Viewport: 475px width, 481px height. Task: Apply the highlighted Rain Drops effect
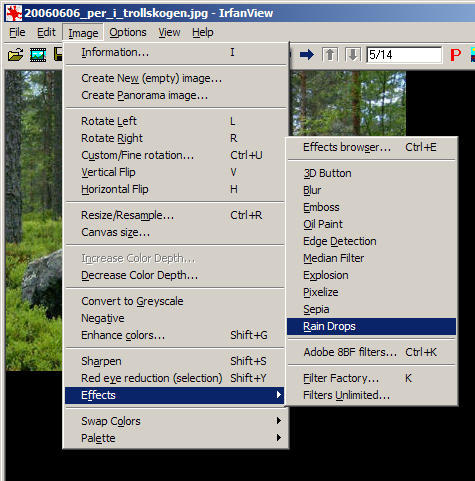click(x=372, y=326)
